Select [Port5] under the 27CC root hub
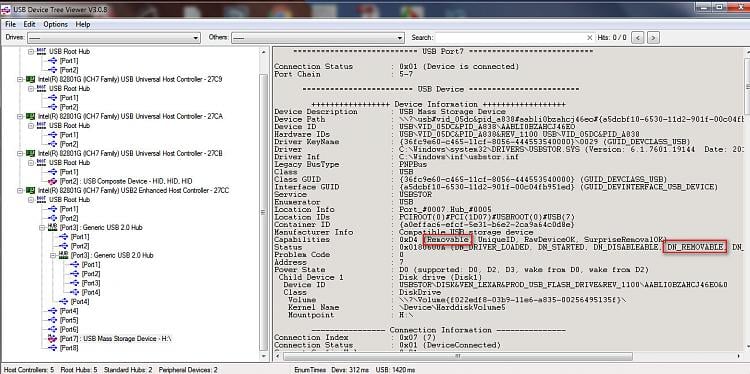The width and height of the screenshot is (750, 374). pyautogui.click(x=69, y=320)
